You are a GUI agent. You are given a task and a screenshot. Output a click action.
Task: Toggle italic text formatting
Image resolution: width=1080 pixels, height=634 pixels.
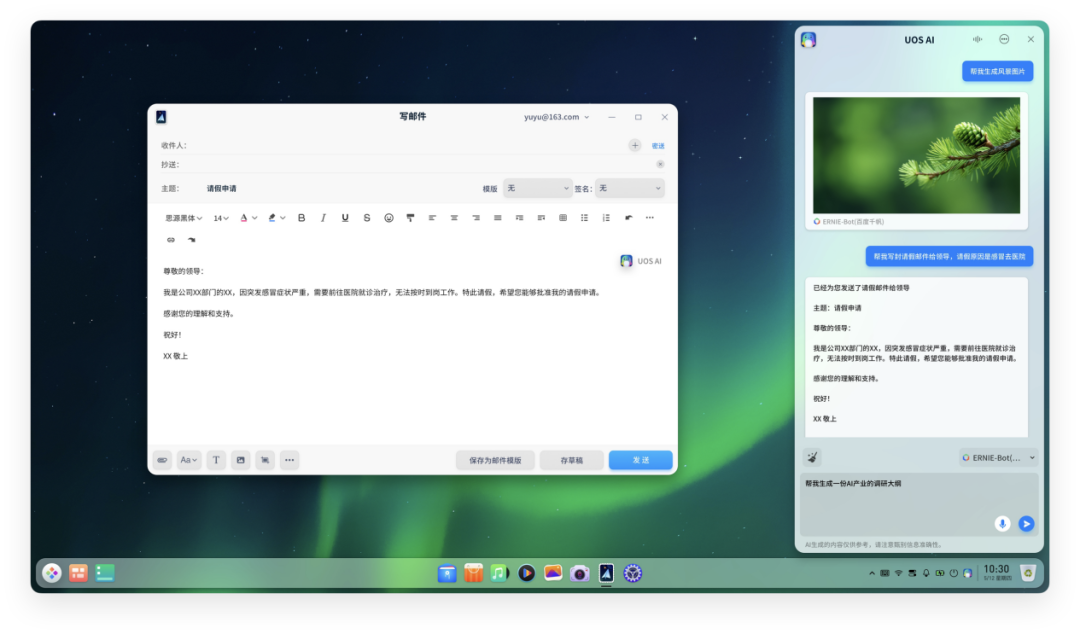click(x=323, y=218)
